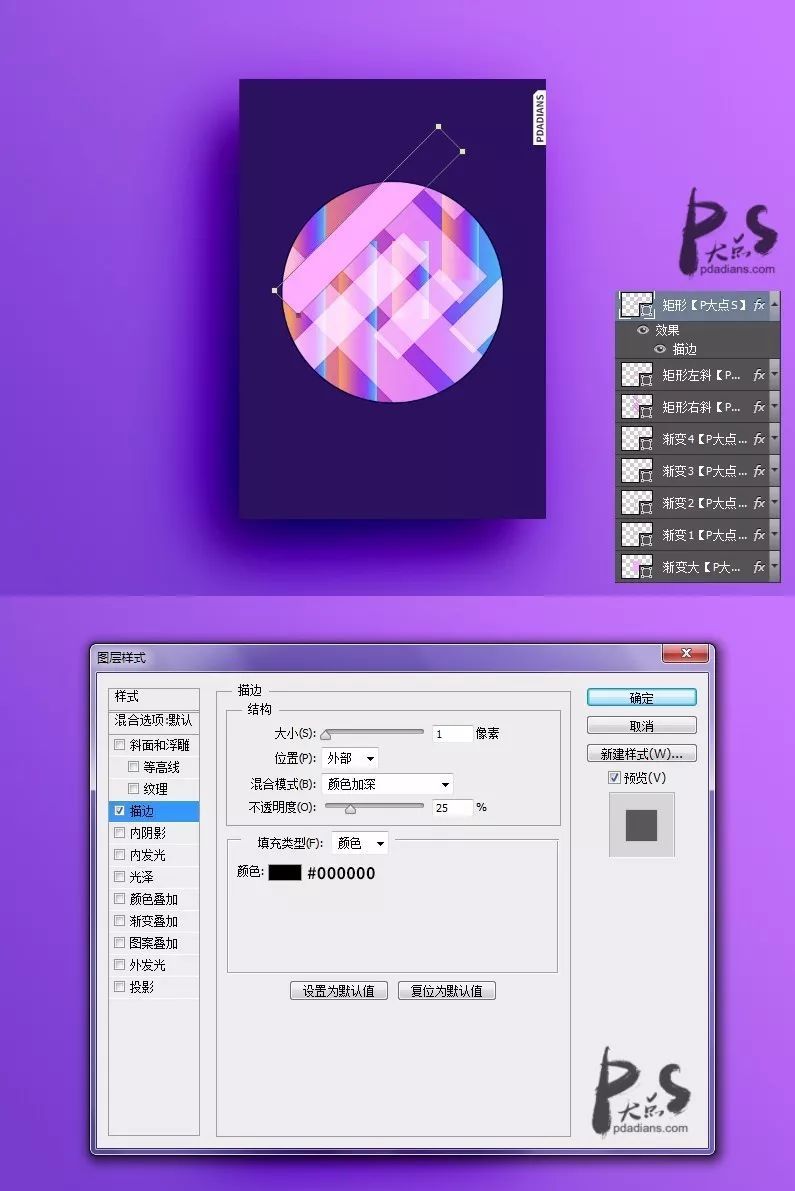Select 混合选项:默认 in styles list
Image resolution: width=795 pixels, height=1191 pixels.
[153, 720]
